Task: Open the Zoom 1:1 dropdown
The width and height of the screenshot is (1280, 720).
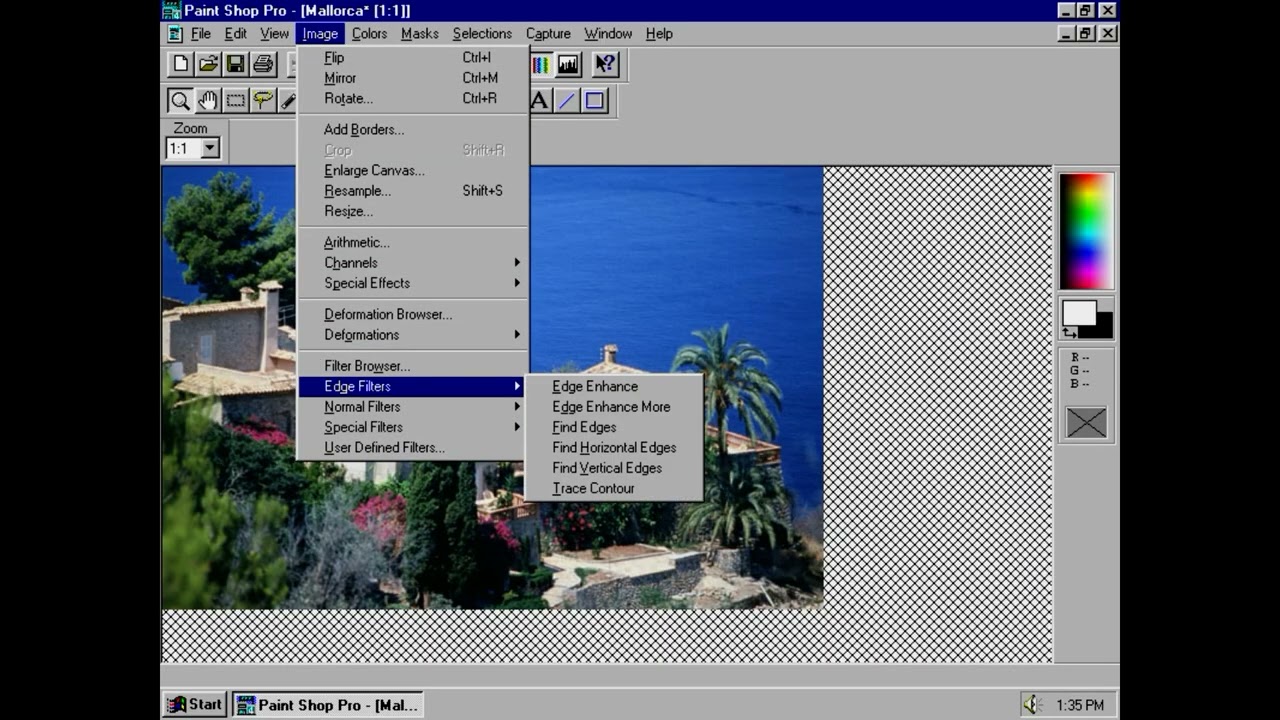Action: tap(210, 149)
